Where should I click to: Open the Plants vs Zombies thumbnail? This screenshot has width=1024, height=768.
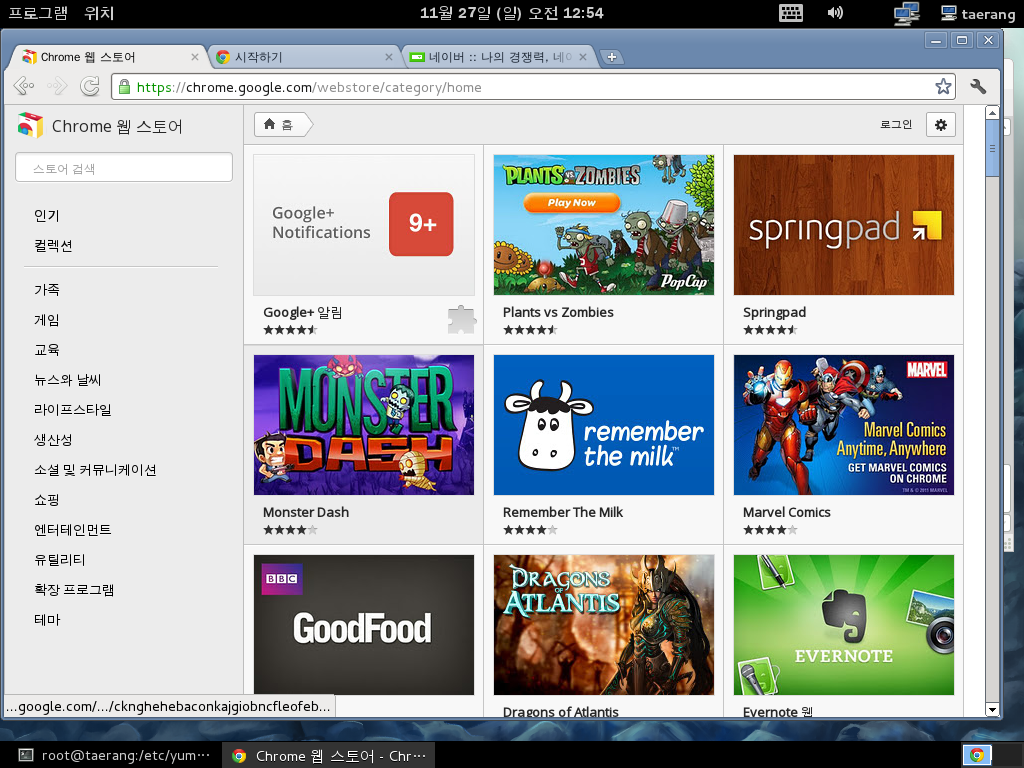click(x=603, y=225)
